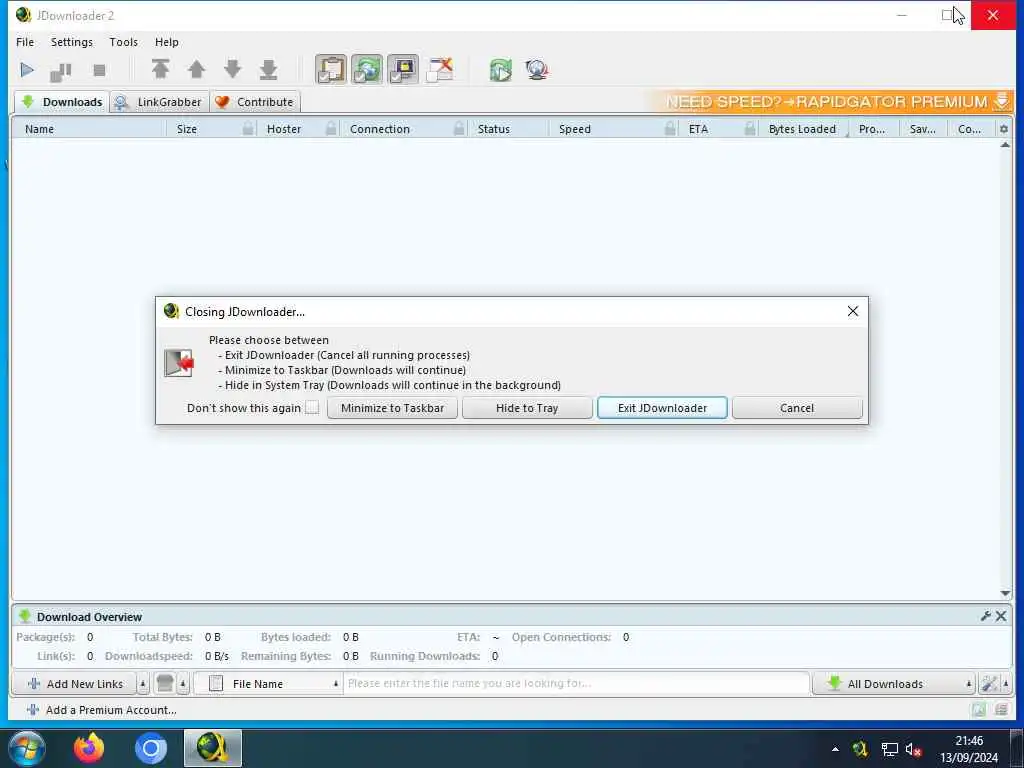Click the muted volume tray icon
The image size is (1024, 768).
click(x=913, y=750)
